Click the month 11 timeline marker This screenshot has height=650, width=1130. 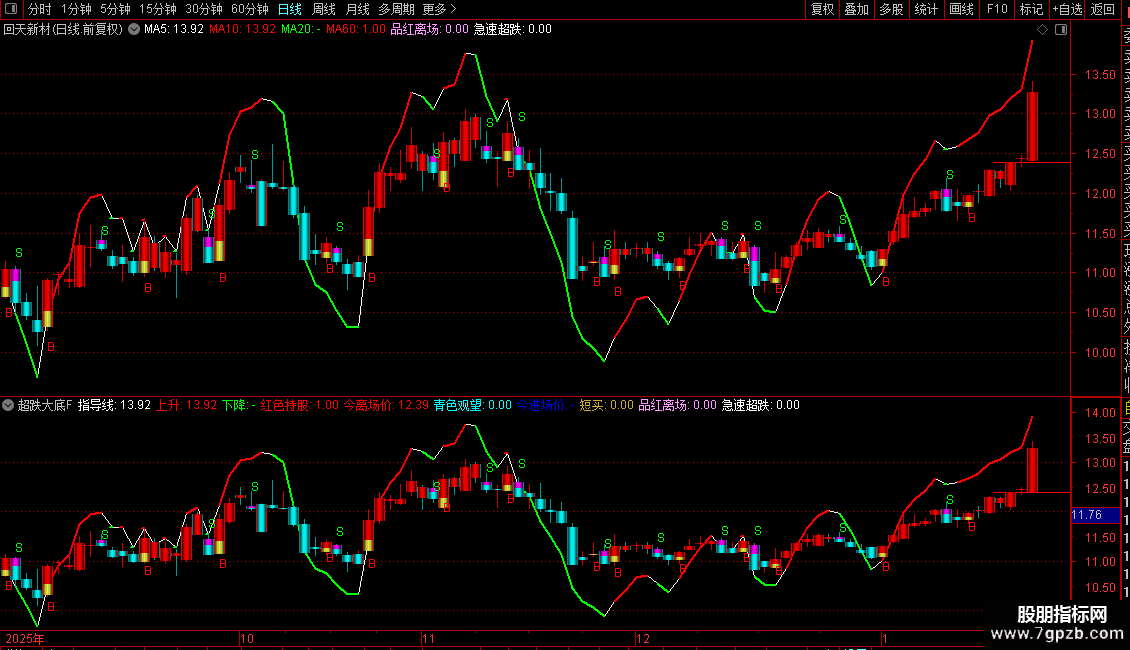coord(429,638)
